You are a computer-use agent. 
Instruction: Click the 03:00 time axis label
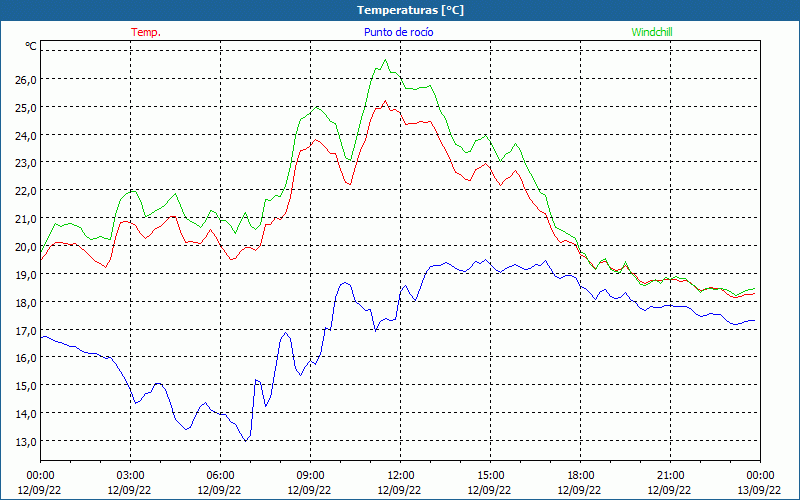click(131, 476)
